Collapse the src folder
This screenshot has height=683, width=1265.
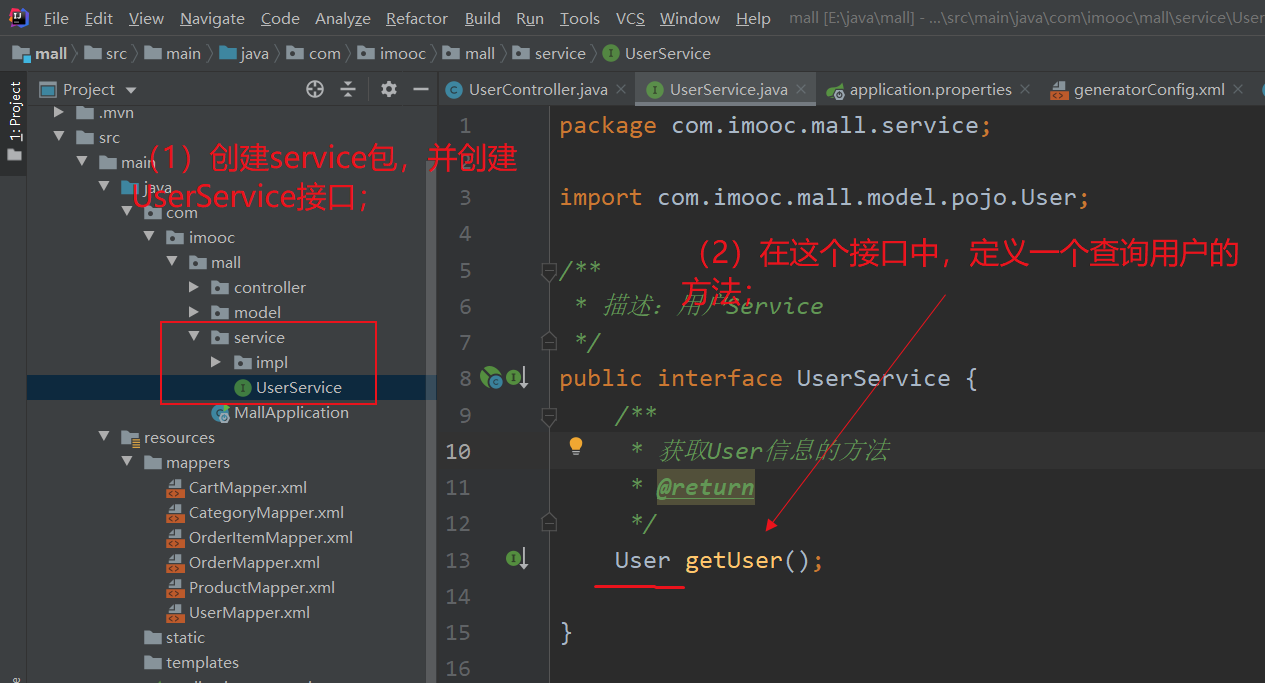pyautogui.click(x=59, y=138)
